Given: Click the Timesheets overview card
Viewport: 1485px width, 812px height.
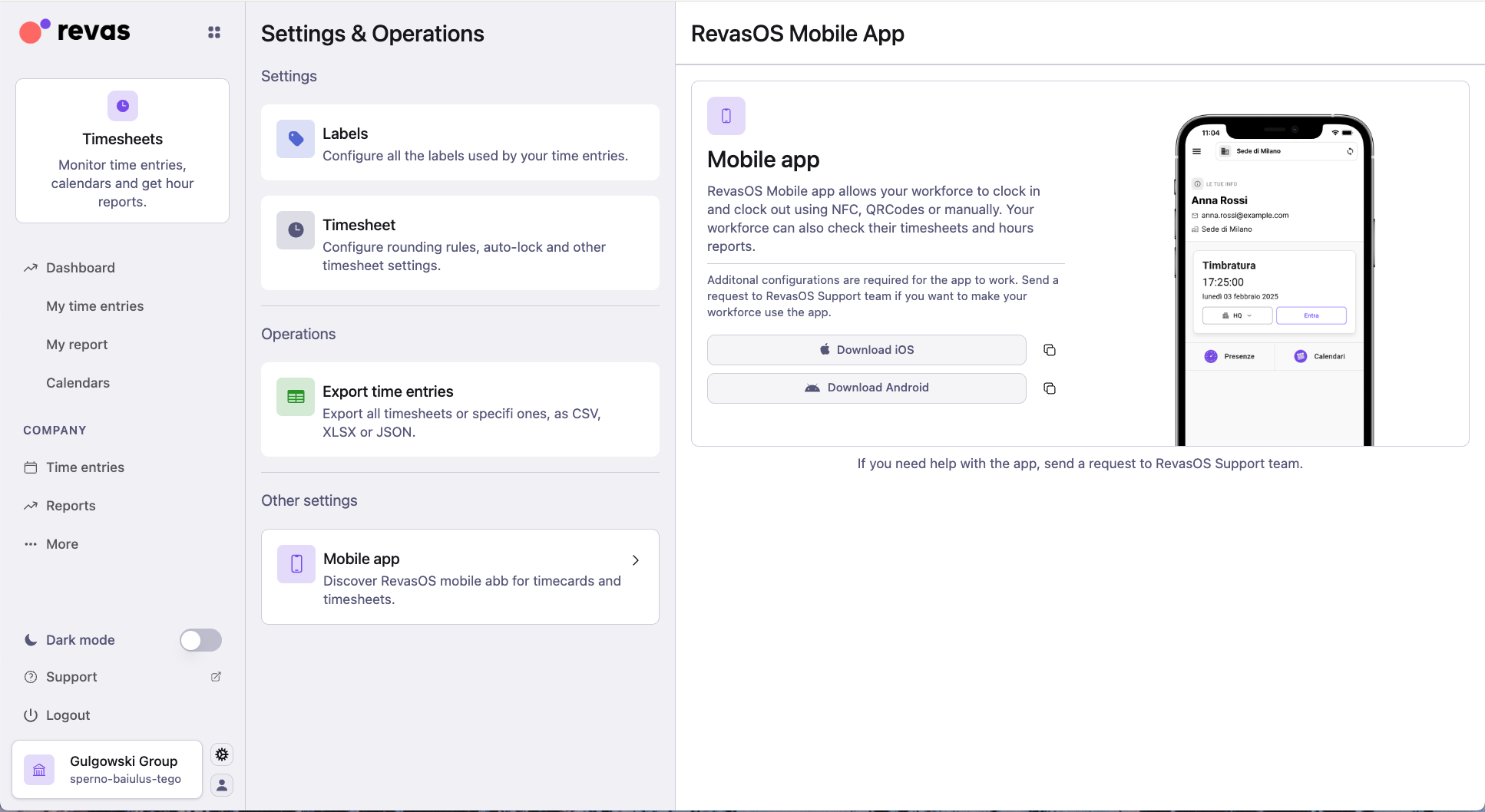Looking at the screenshot, I should (x=122, y=151).
